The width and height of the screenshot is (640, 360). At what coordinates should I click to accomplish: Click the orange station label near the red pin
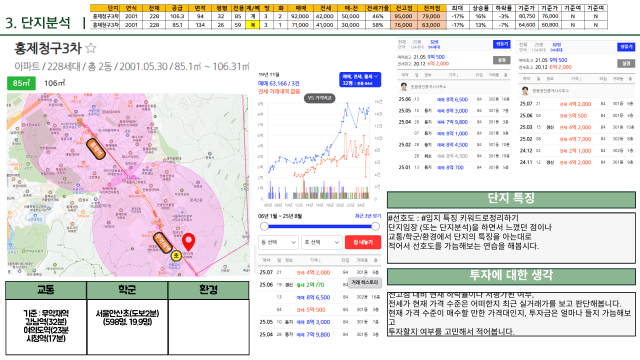coord(163,242)
